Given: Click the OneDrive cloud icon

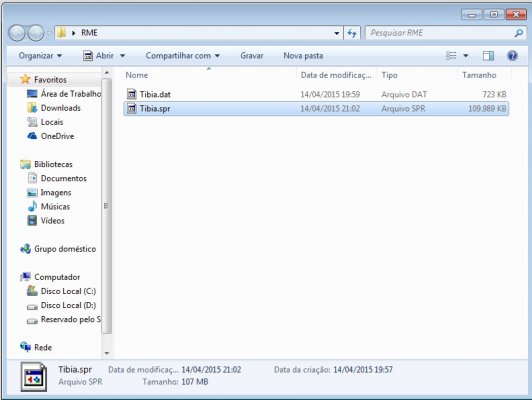Looking at the screenshot, I should click(x=32, y=136).
